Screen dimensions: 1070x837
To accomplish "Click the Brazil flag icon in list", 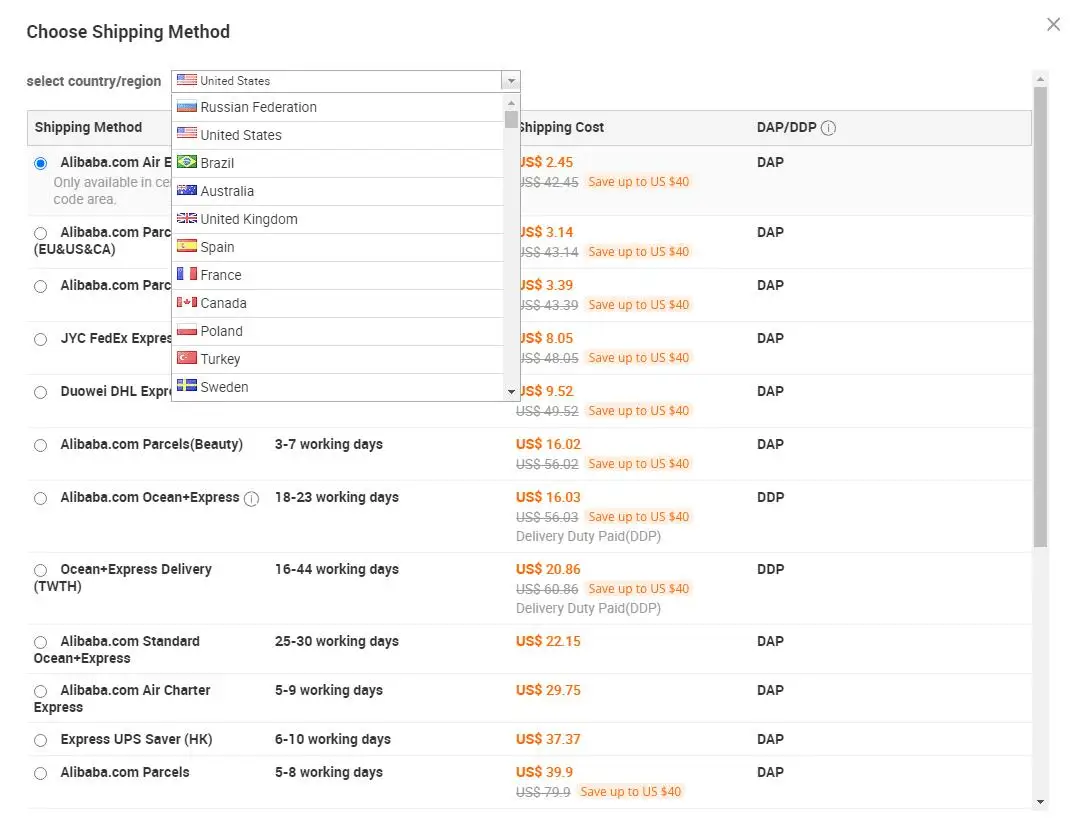I will 186,162.
